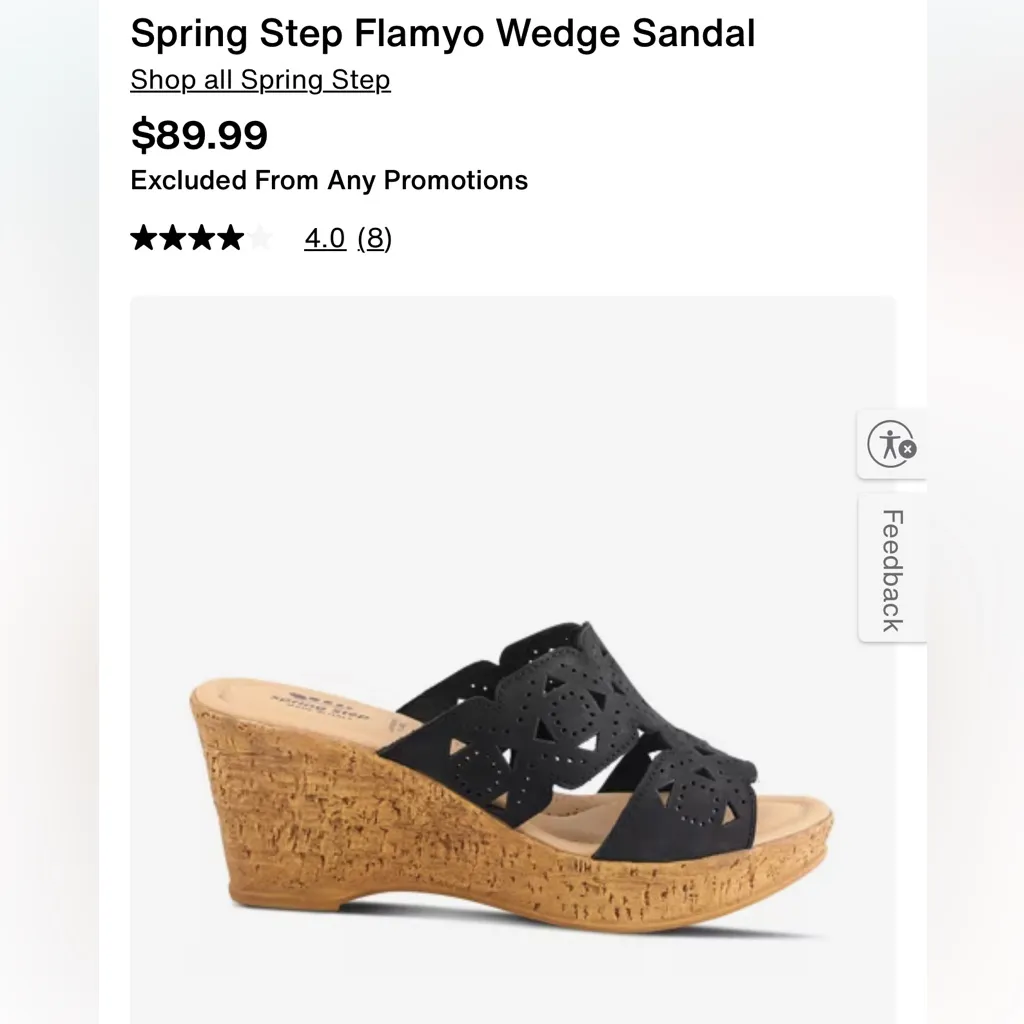The height and width of the screenshot is (1024, 1024).
Task: Click the Excluded From Any Promotions label
Action: point(329,181)
